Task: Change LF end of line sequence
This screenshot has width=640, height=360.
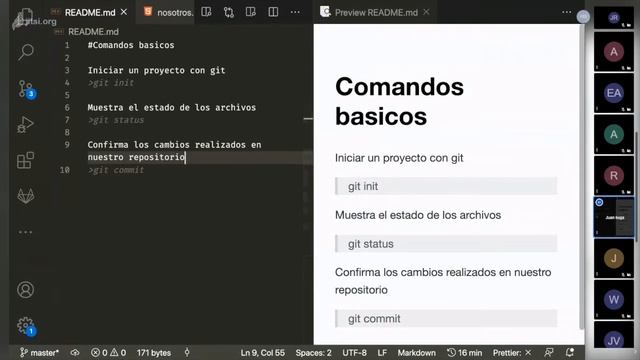Action: 382,353
